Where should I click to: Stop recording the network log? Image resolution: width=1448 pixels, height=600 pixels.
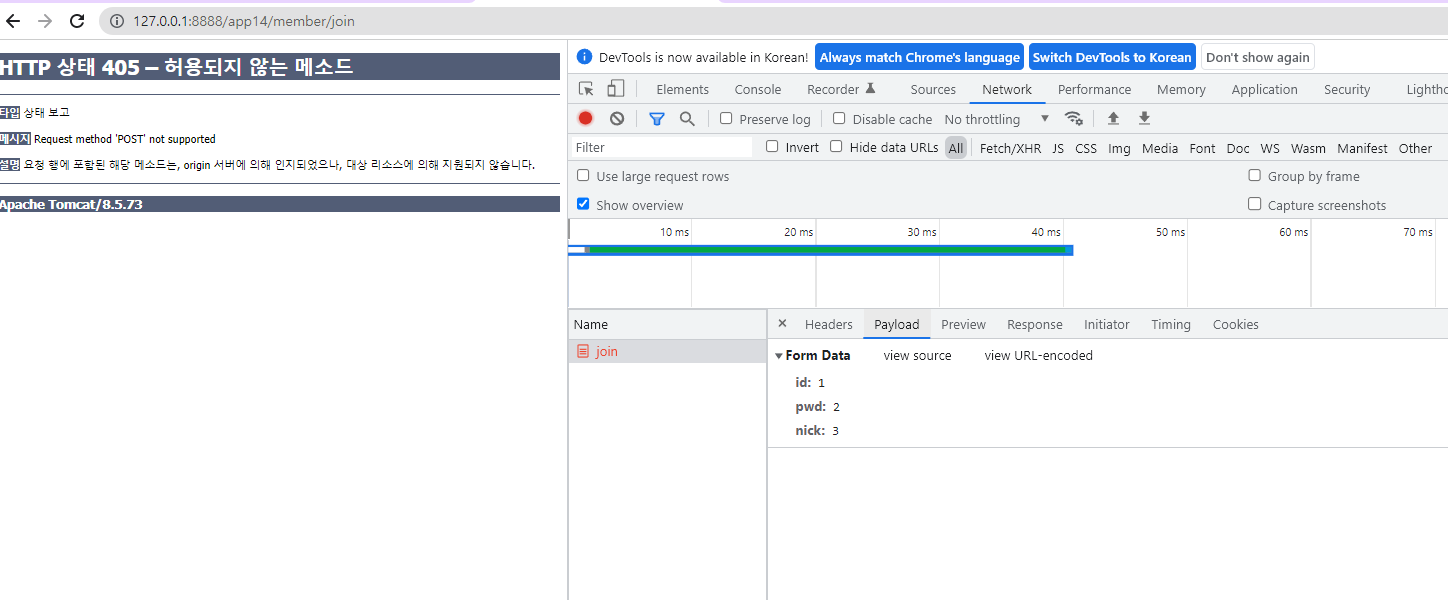(x=586, y=118)
